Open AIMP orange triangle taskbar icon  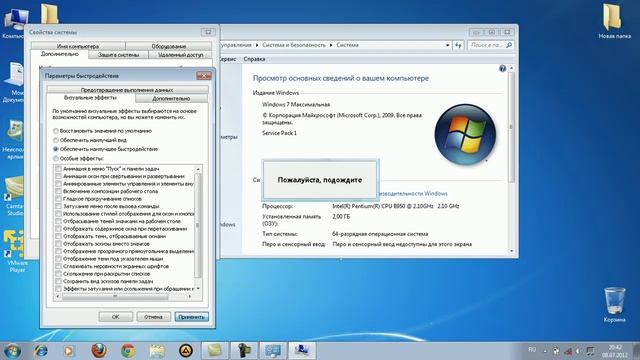(186, 351)
